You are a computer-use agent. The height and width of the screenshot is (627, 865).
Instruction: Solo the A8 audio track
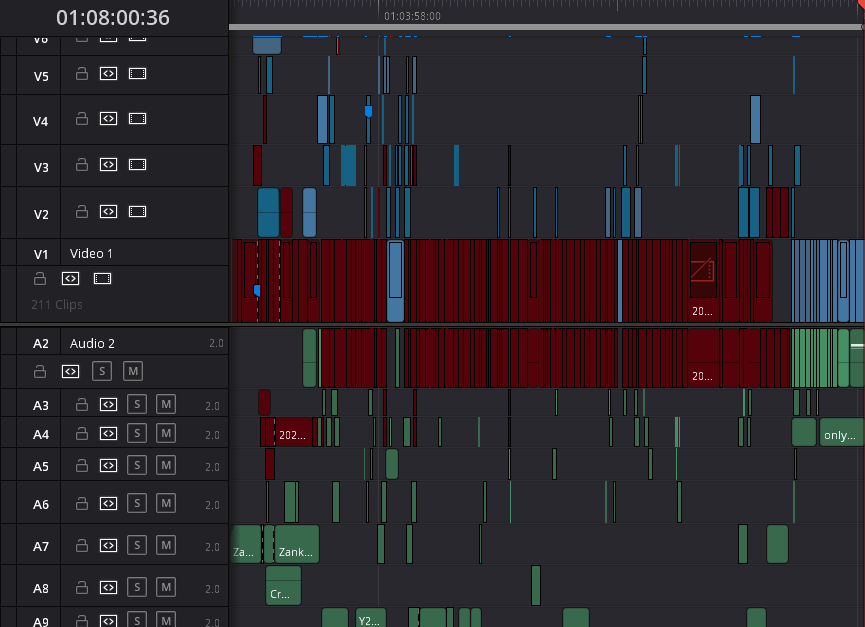pyautogui.click(x=137, y=587)
